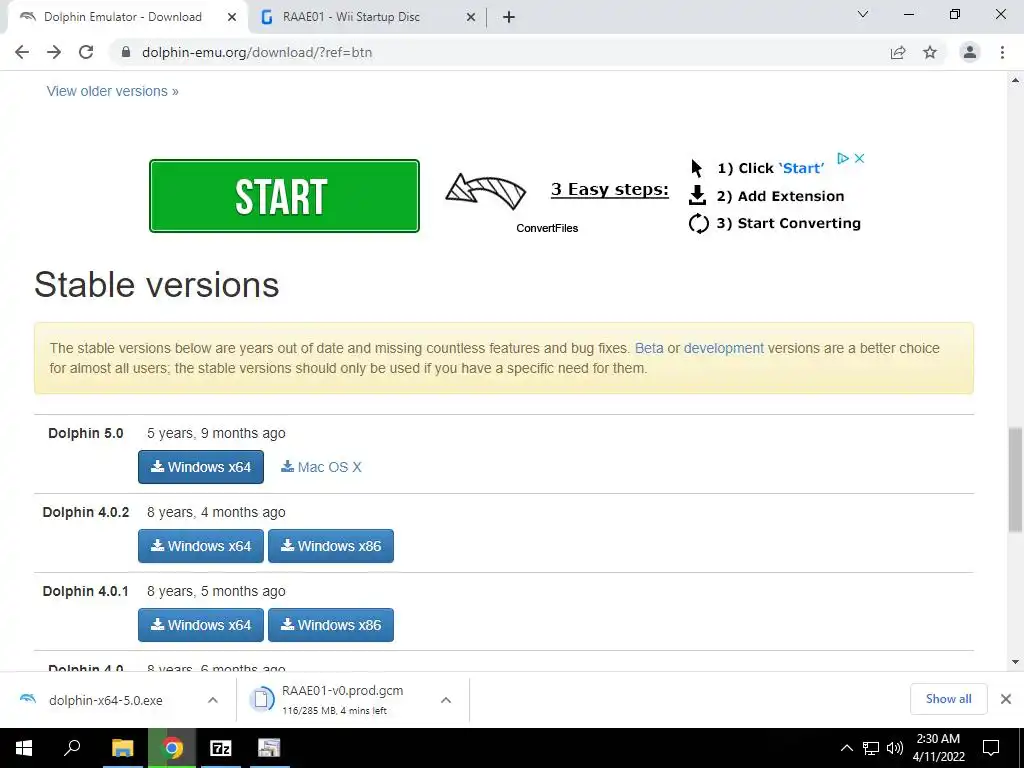Go back to the previous page
Image resolution: width=1024 pixels, height=768 pixels.
click(22, 52)
